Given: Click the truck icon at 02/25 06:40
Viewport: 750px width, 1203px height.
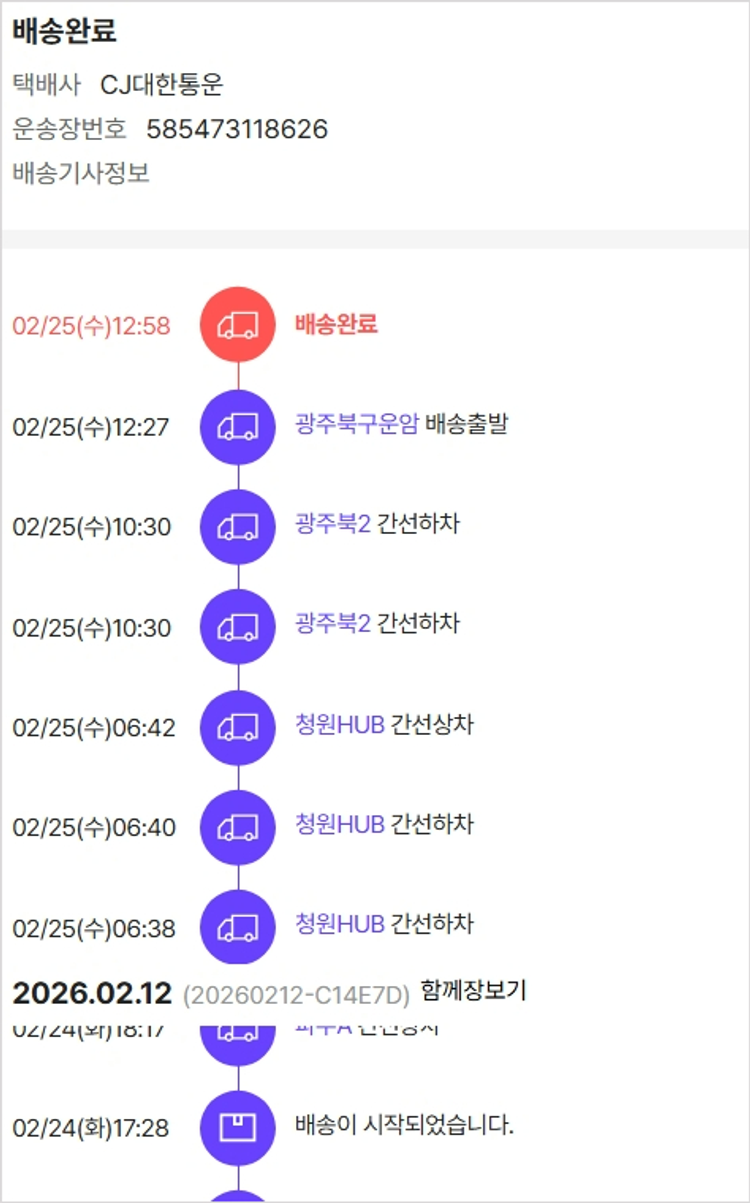Looking at the screenshot, I should 238,827.
